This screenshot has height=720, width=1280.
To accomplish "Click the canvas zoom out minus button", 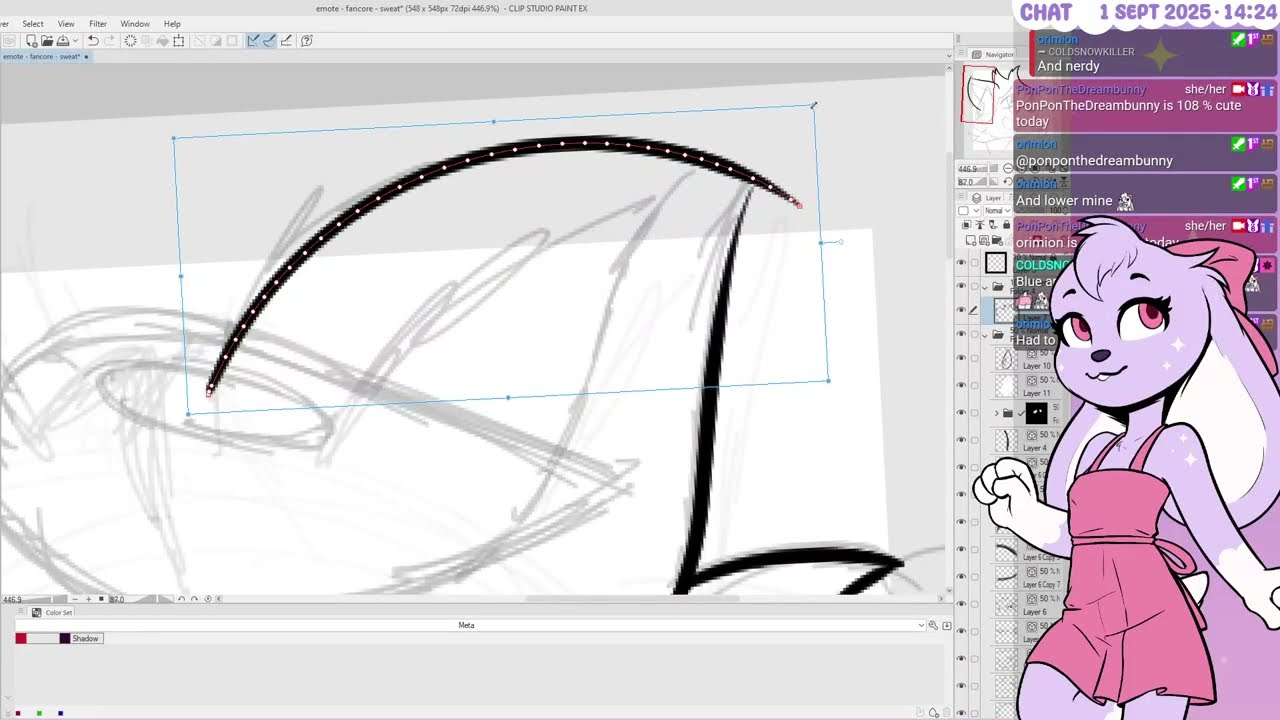I will coord(74,599).
